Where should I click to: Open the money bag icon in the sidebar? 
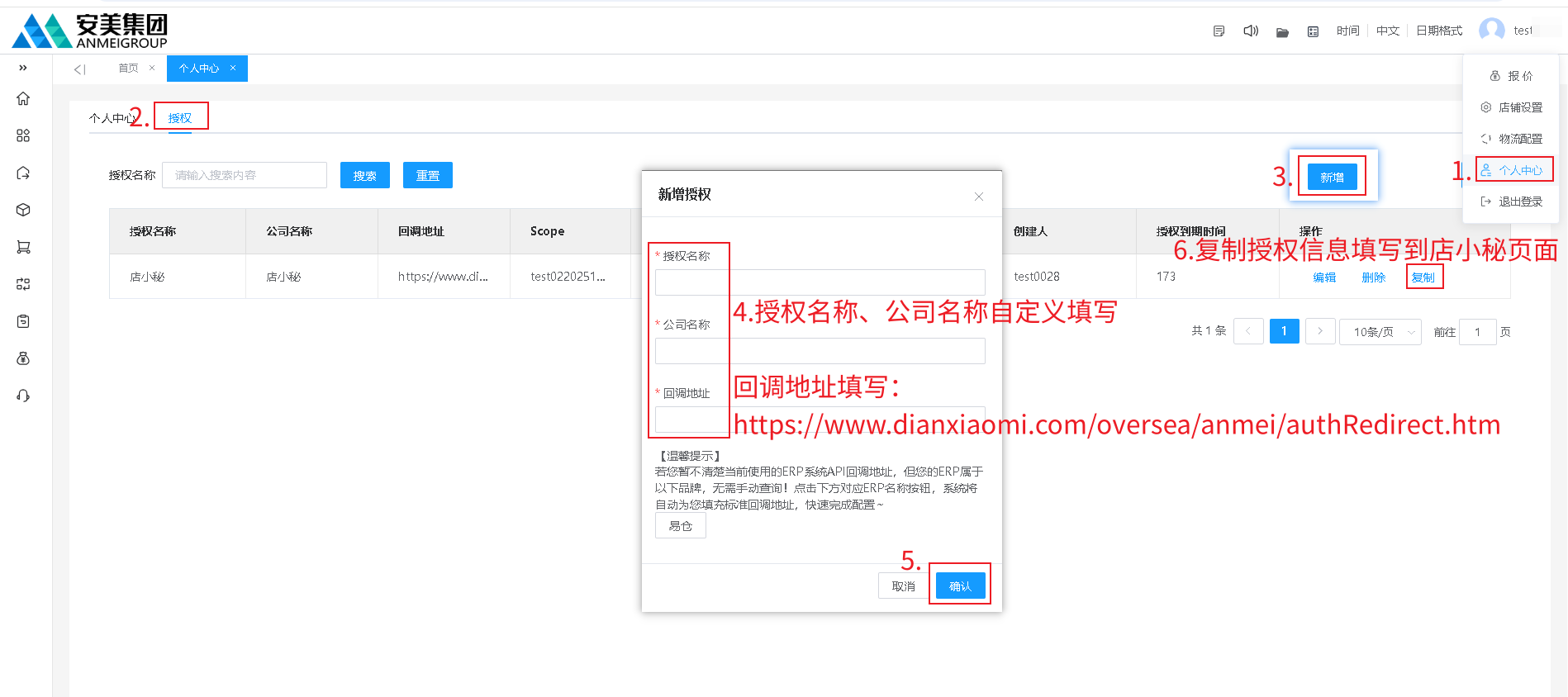click(23, 358)
